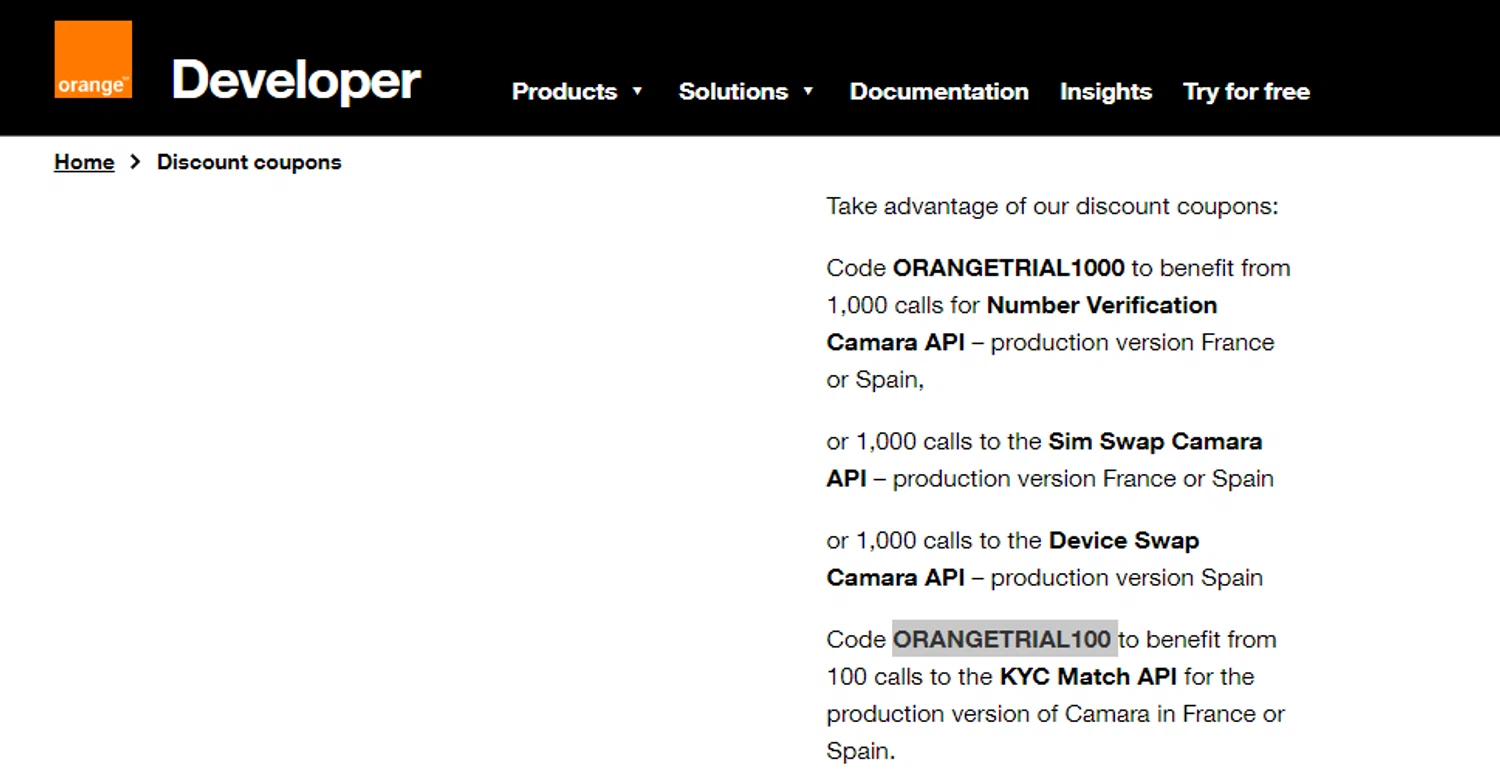The image size is (1500, 776).
Task: Select Try for free
Action: pos(1246,91)
